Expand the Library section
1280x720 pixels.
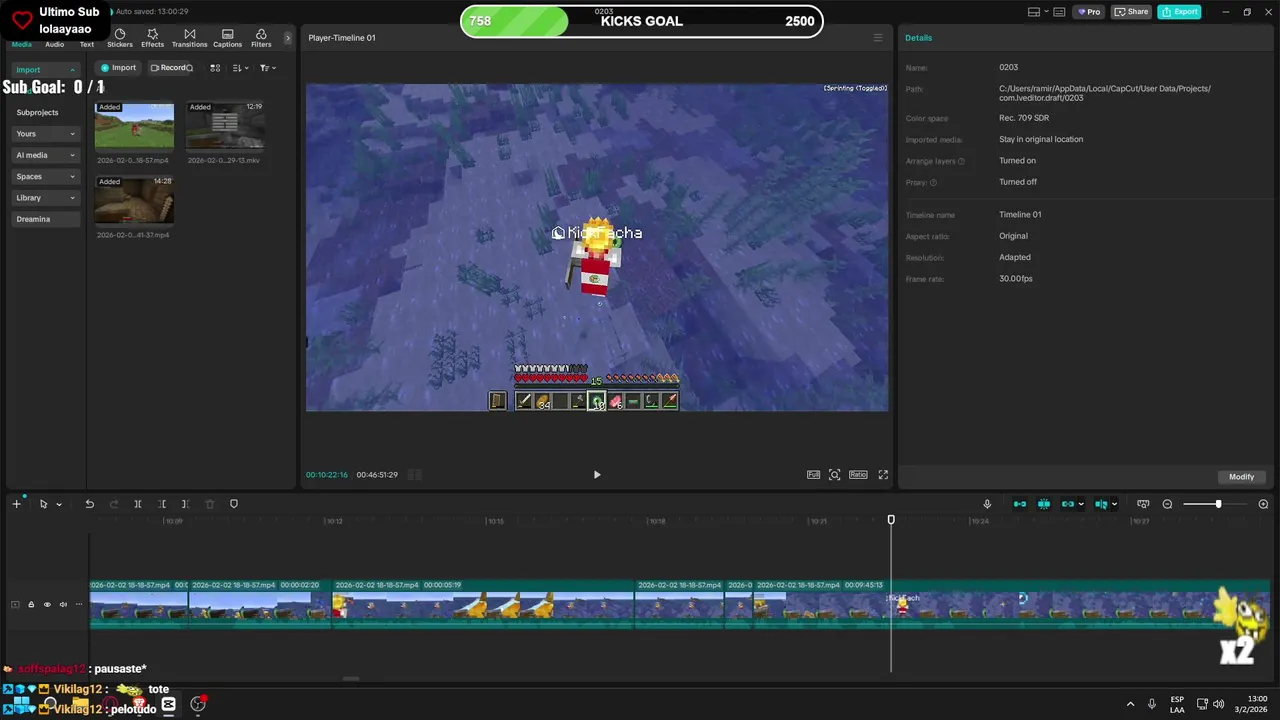[46, 198]
